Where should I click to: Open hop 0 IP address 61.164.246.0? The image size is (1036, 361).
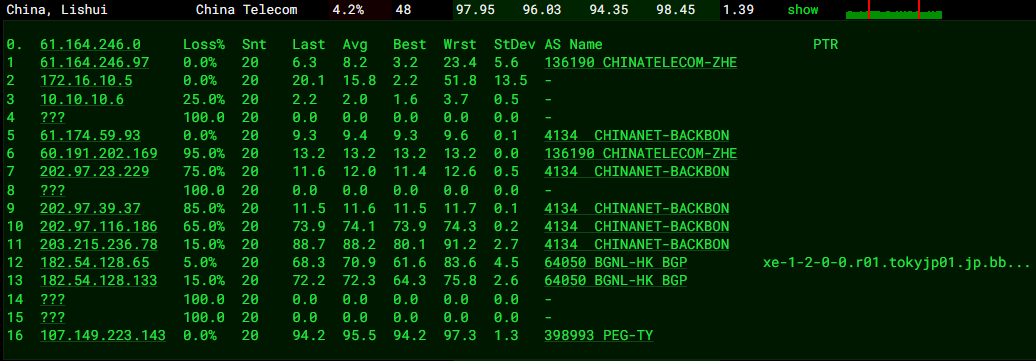[91, 44]
